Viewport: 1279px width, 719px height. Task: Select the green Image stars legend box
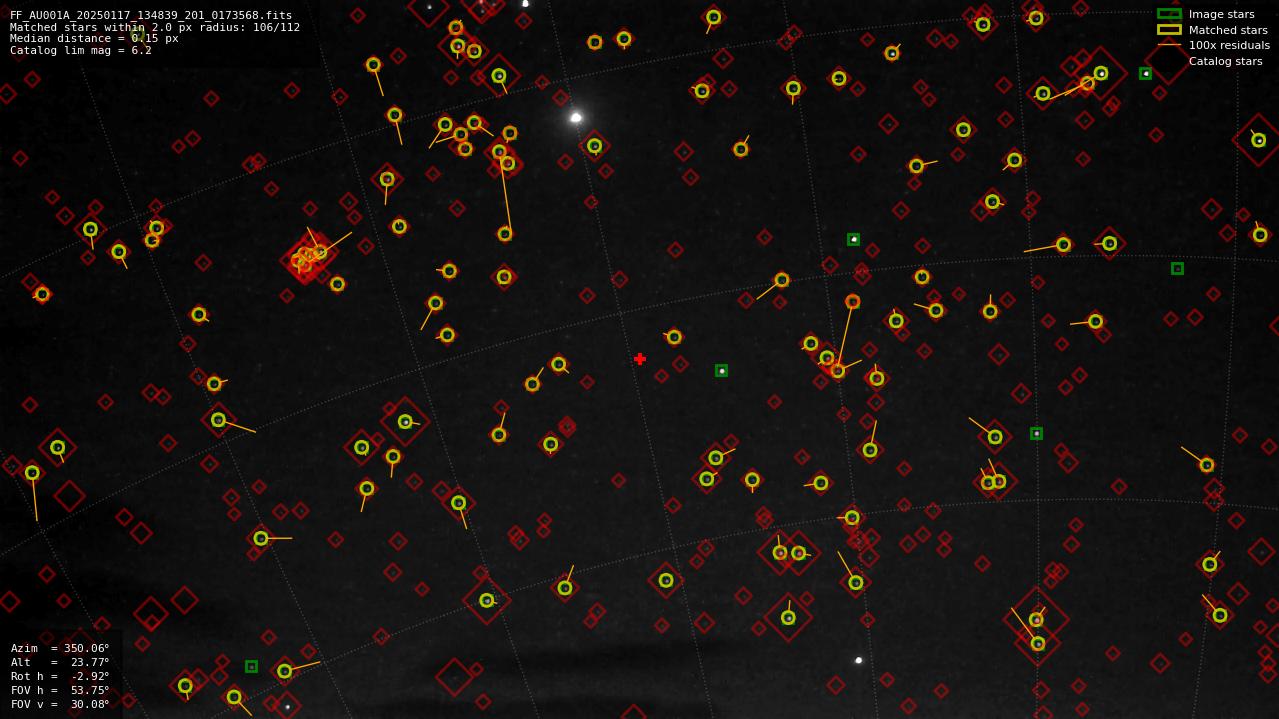coord(1169,14)
